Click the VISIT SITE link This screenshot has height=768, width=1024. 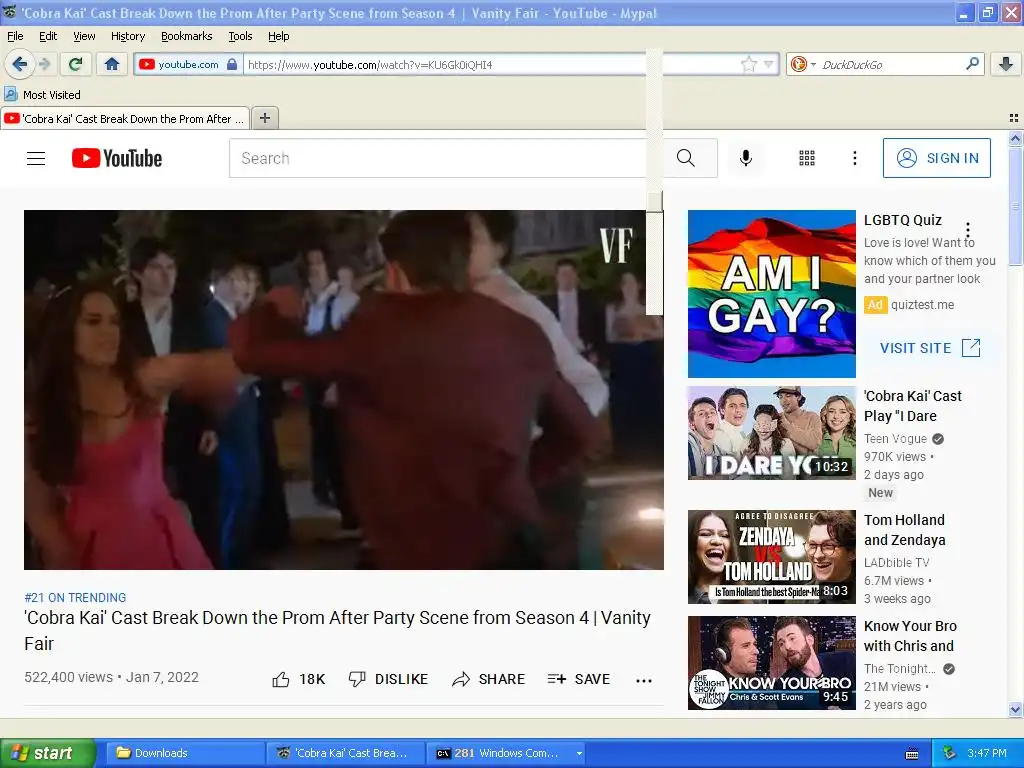pyautogui.click(x=930, y=348)
